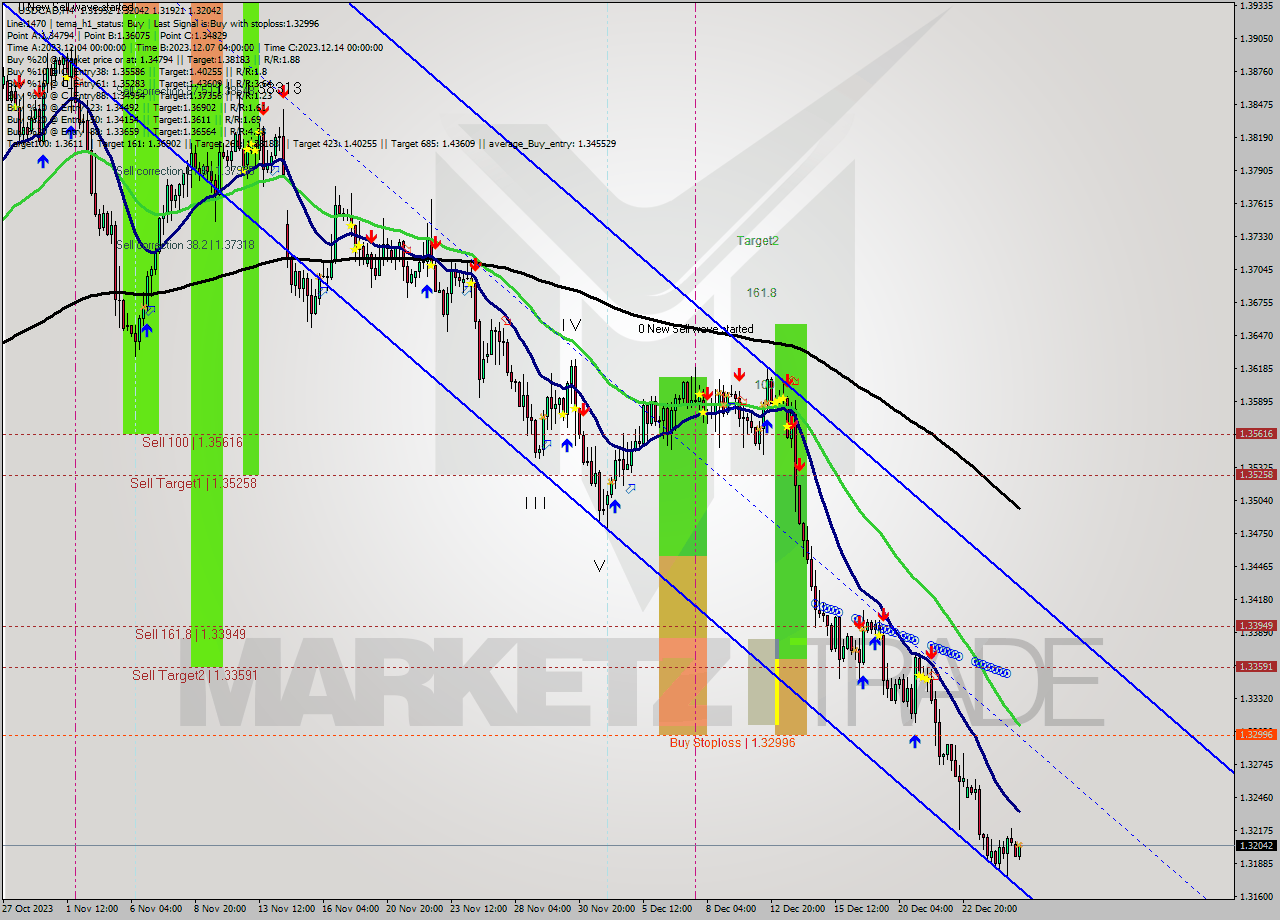
Task: Click the '22 Dec 20:00' time axis label
Action: (990, 910)
